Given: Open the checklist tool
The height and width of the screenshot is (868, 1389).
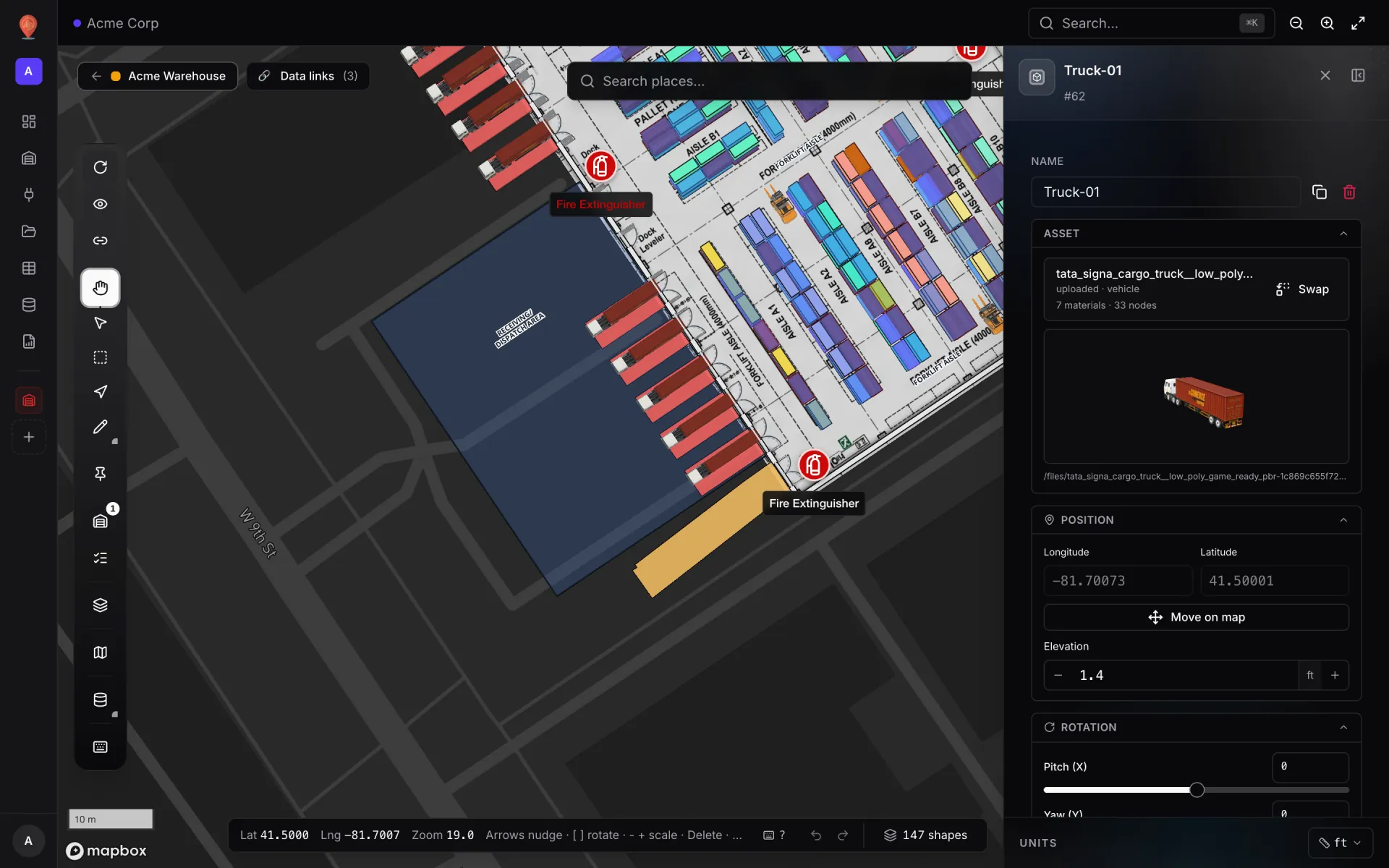Looking at the screenshot, I should click(100, 558).
